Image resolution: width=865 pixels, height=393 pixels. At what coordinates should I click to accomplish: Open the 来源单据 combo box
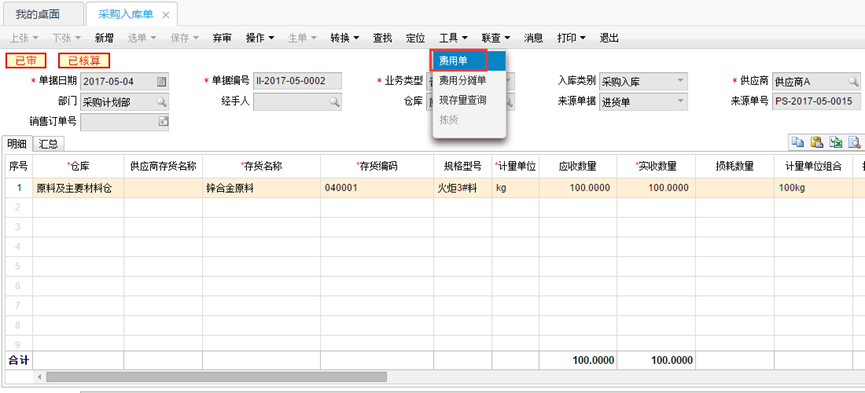(x=643, y=102)
